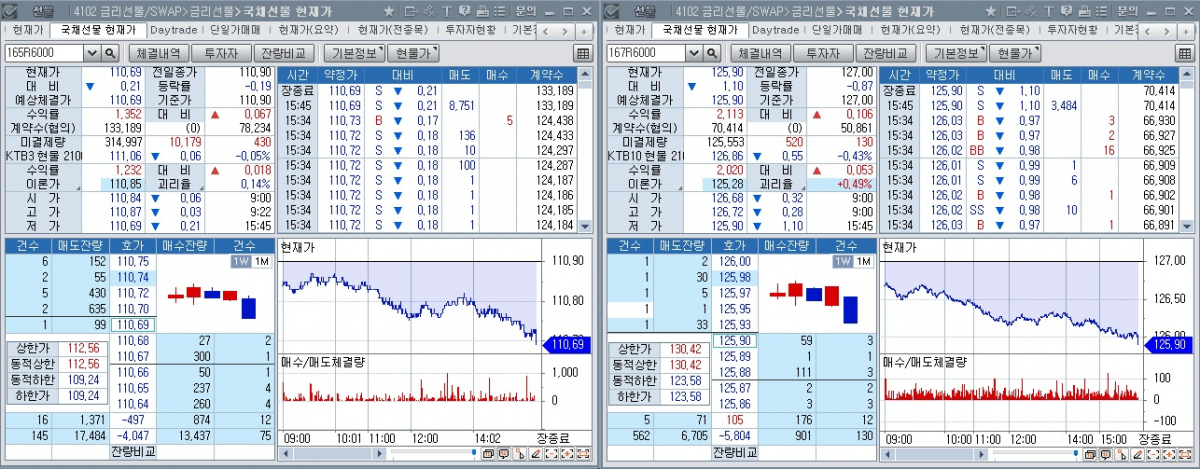Viewport: 1200px width, 469px height.
Task: Click the scroll arrow left of left chart slider
Action: [x=379, y=453]
